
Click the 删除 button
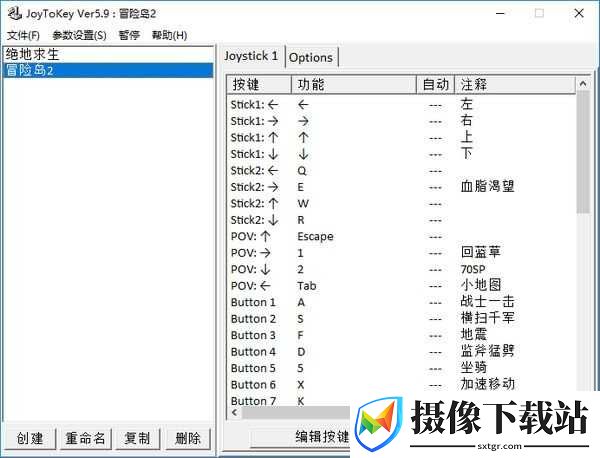coord(188,438)
